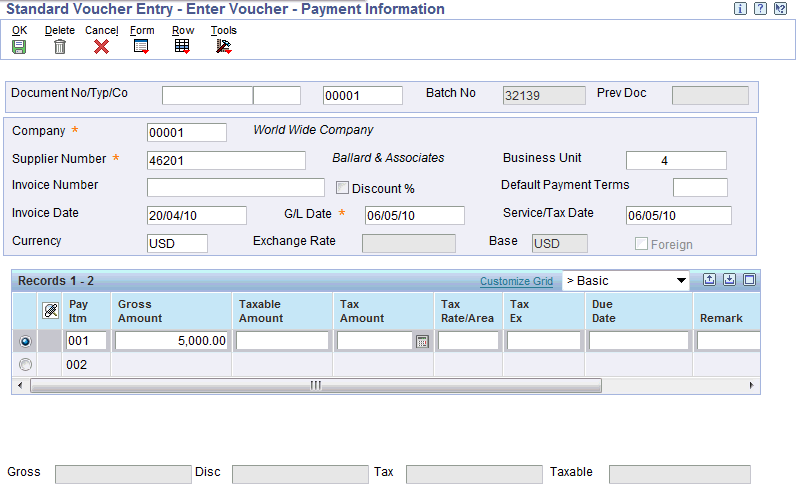Click the Gross Amount cell 5,000.00

point(171,341)
